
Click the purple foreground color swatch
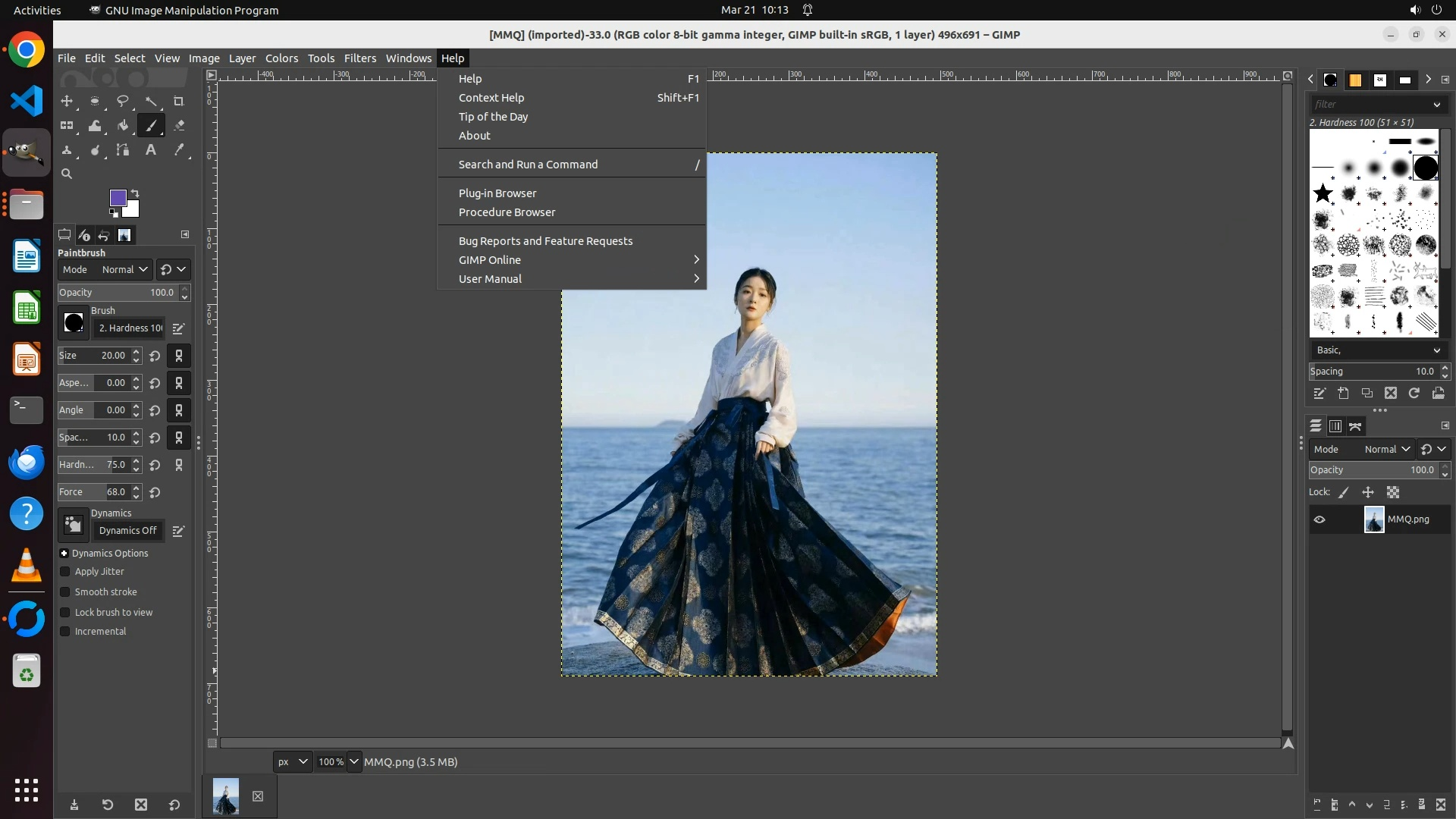pyautogui.click(x=118, y=198)
